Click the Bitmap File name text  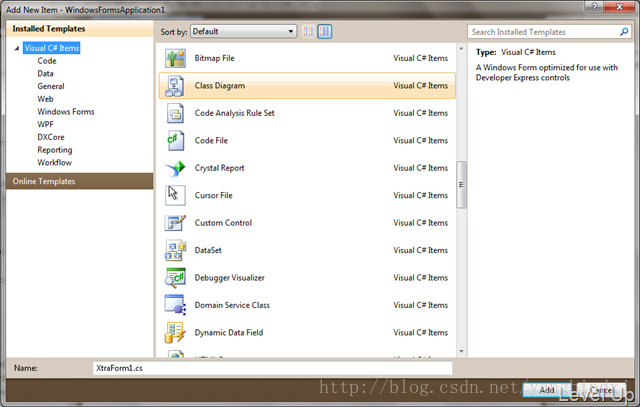[x=214, y=58]
